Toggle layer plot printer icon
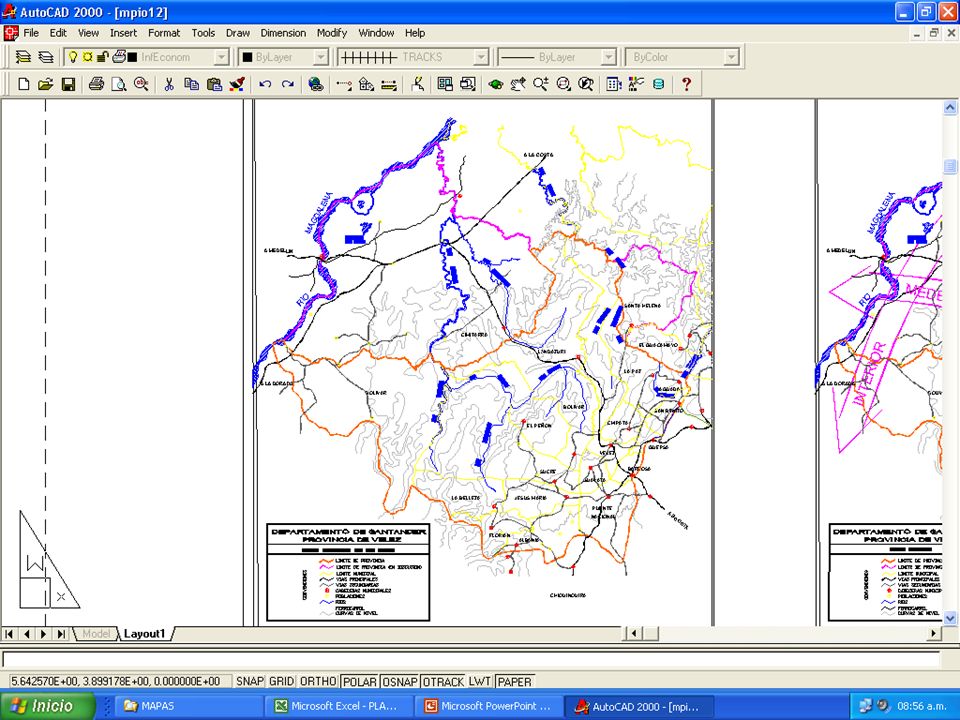This screenshot has height=720, width=960. click(119, 57)
